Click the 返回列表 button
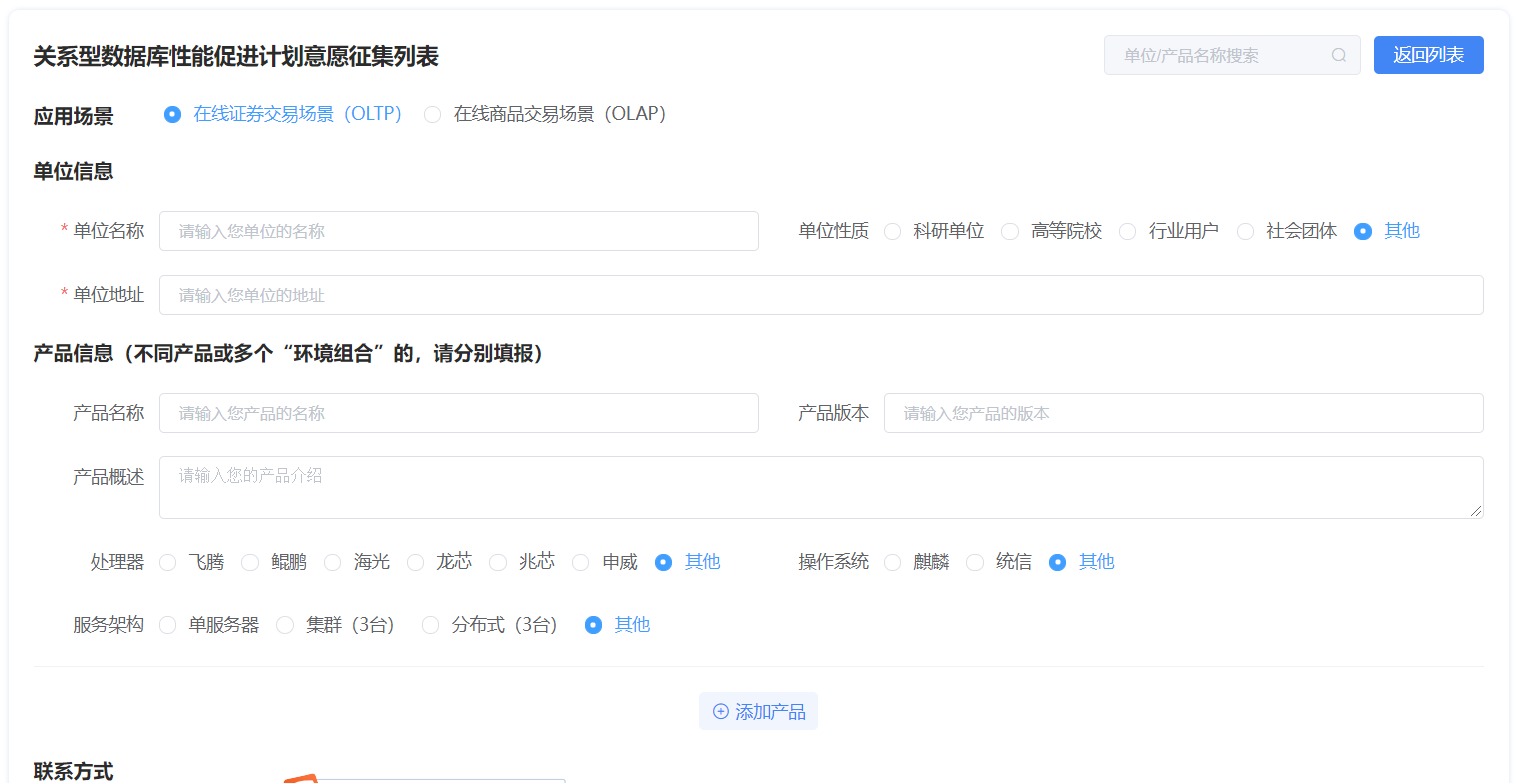The height and width of the screenshot is (783, 1518). coord(1428,55)
